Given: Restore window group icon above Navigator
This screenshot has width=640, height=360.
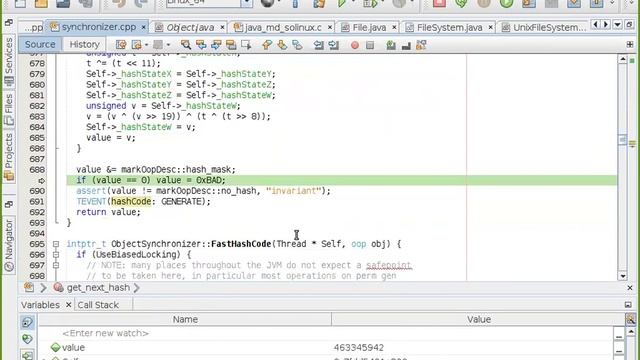Looking at the screenshot, I should click(9, 204).
